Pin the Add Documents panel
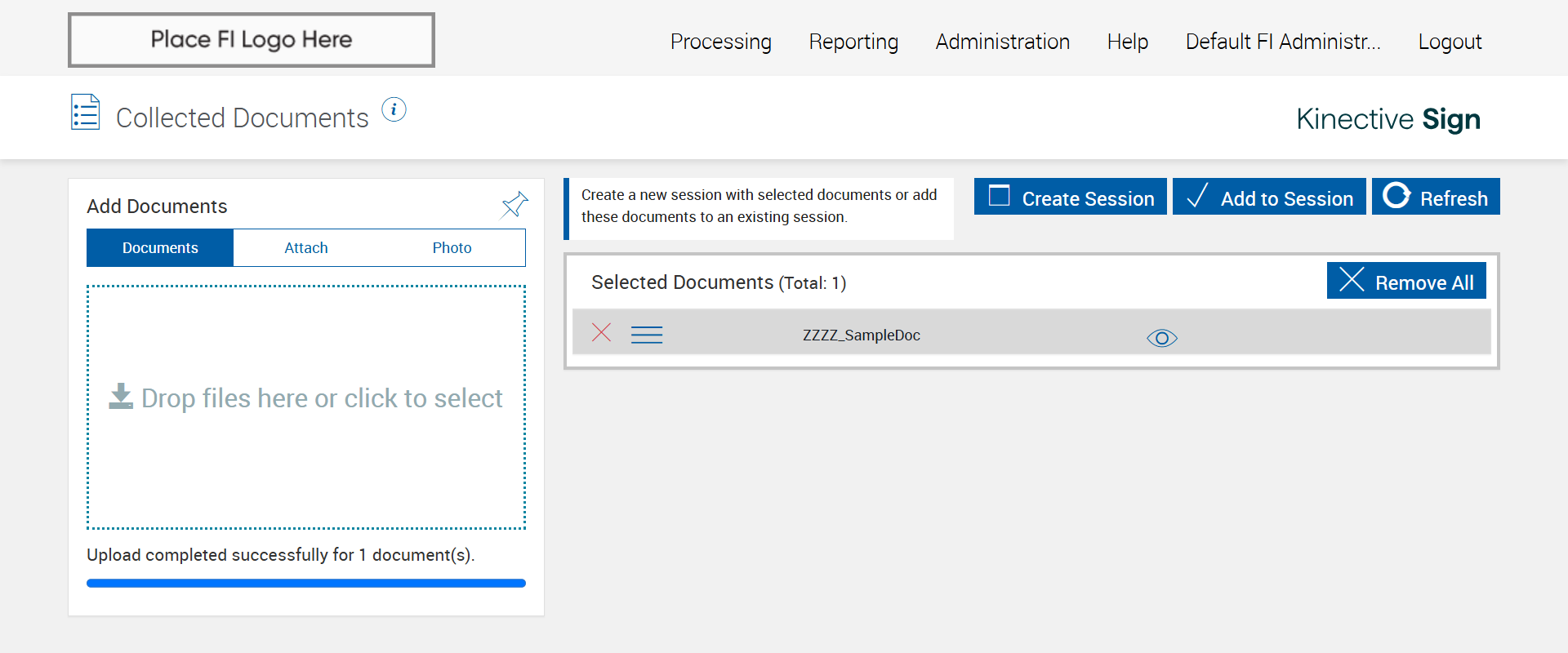Screen dimensions: 1568x653 [514, 205]
